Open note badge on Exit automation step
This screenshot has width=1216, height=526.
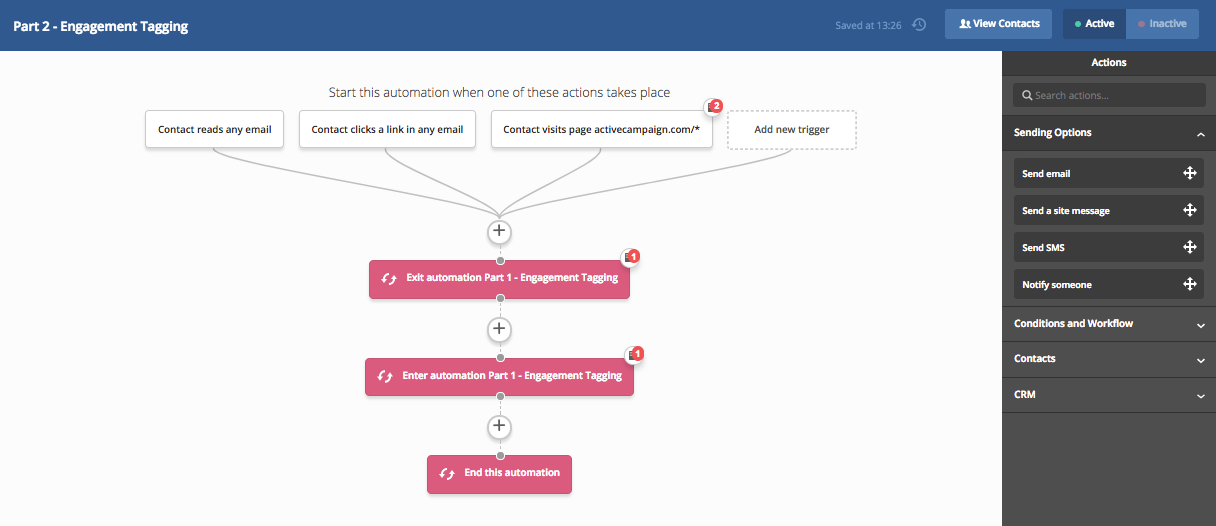[631, 257]
